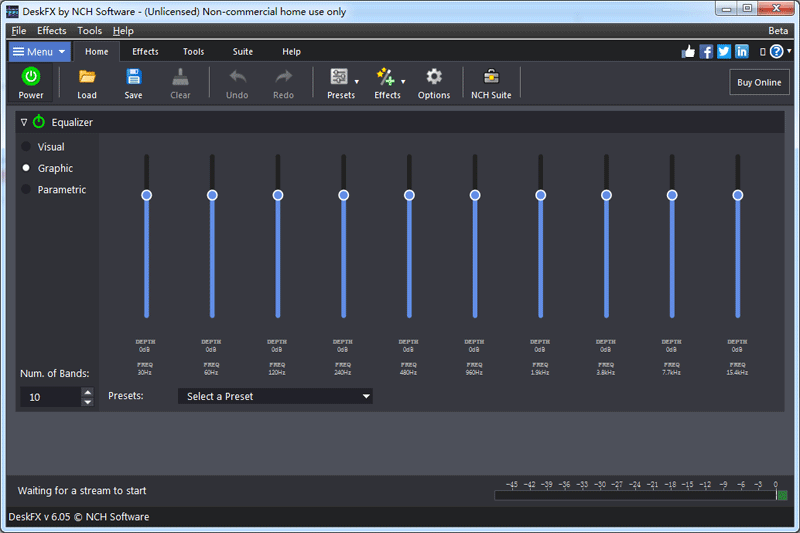Switch to the Tools ribbon tab

pyautogui.click(x=193, y=52)
